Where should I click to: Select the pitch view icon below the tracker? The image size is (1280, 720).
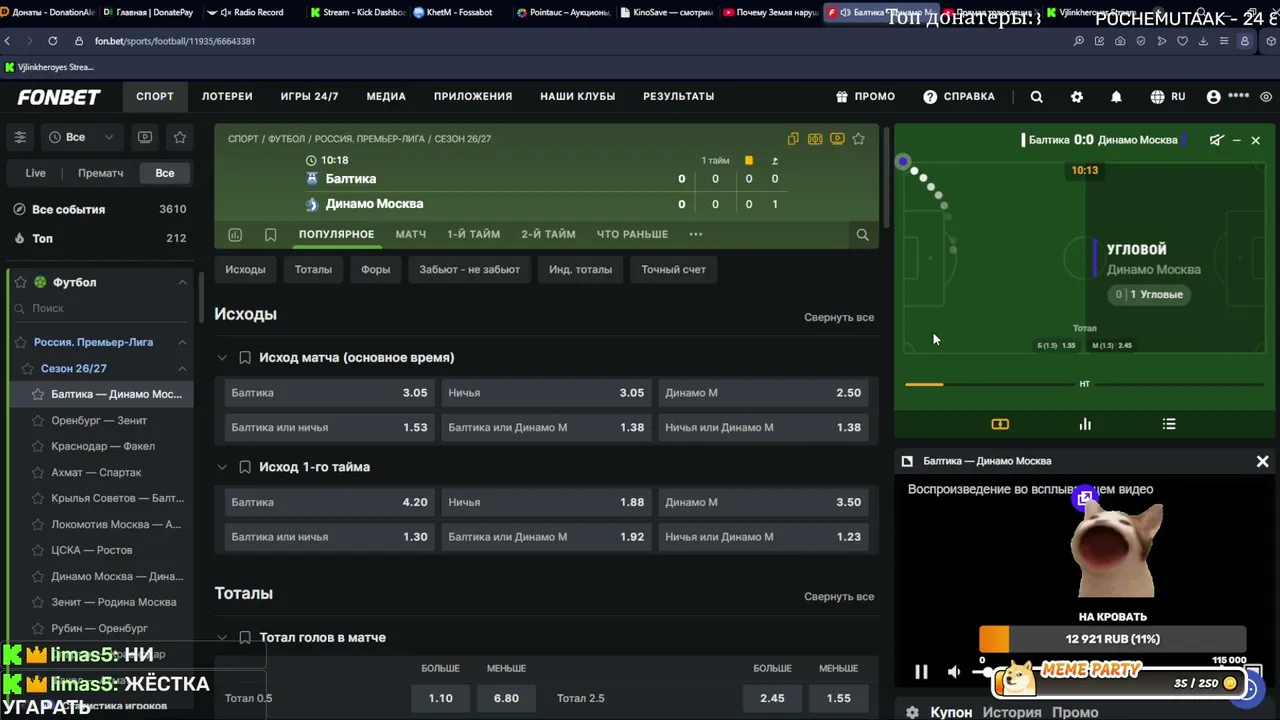click(x=1000, y=424)
